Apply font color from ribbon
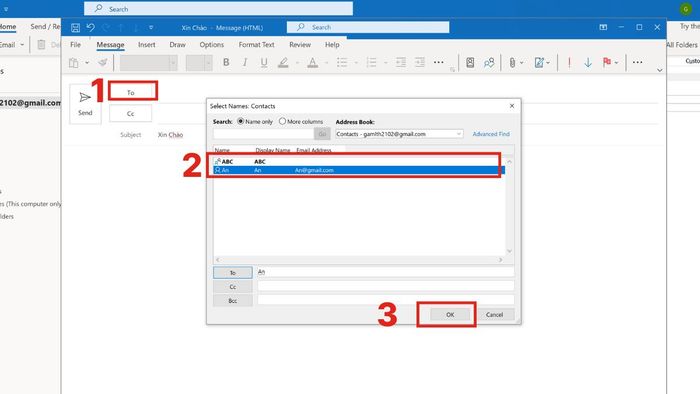The height and width of the screenshot is (394, 700). [x=312, y=62]
